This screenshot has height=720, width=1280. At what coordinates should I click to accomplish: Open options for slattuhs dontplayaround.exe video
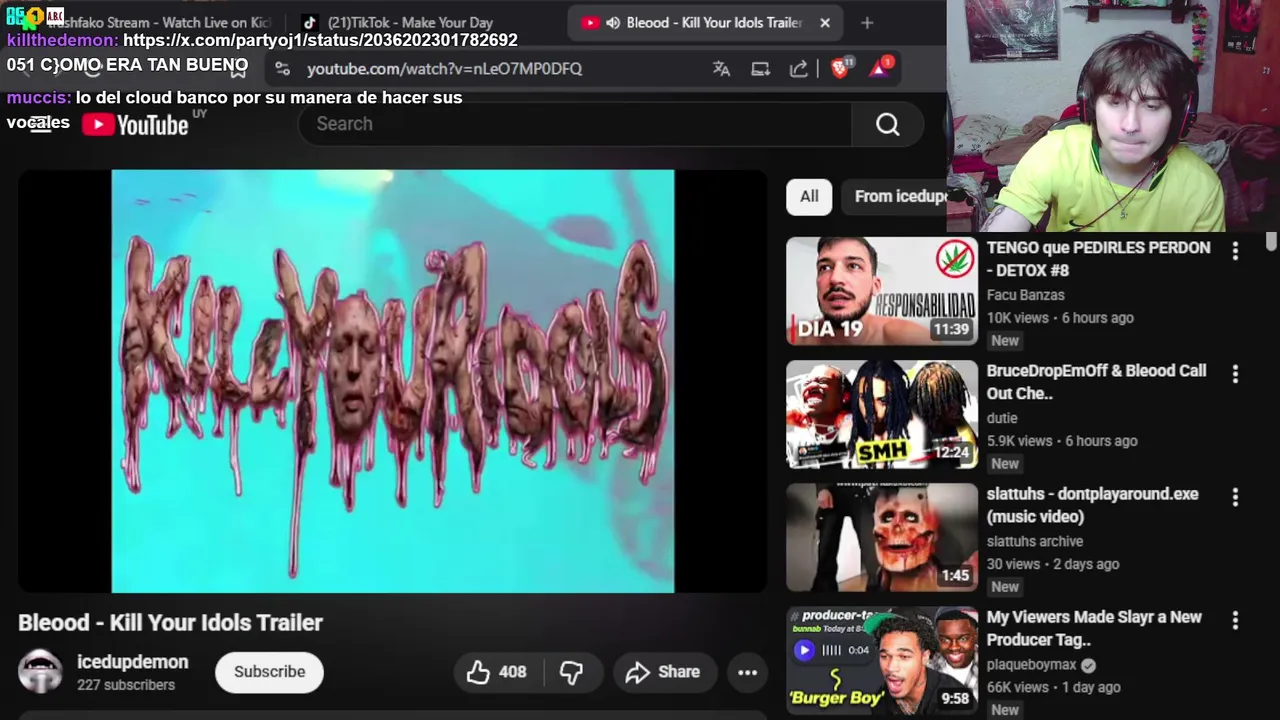coord(1235,497)
